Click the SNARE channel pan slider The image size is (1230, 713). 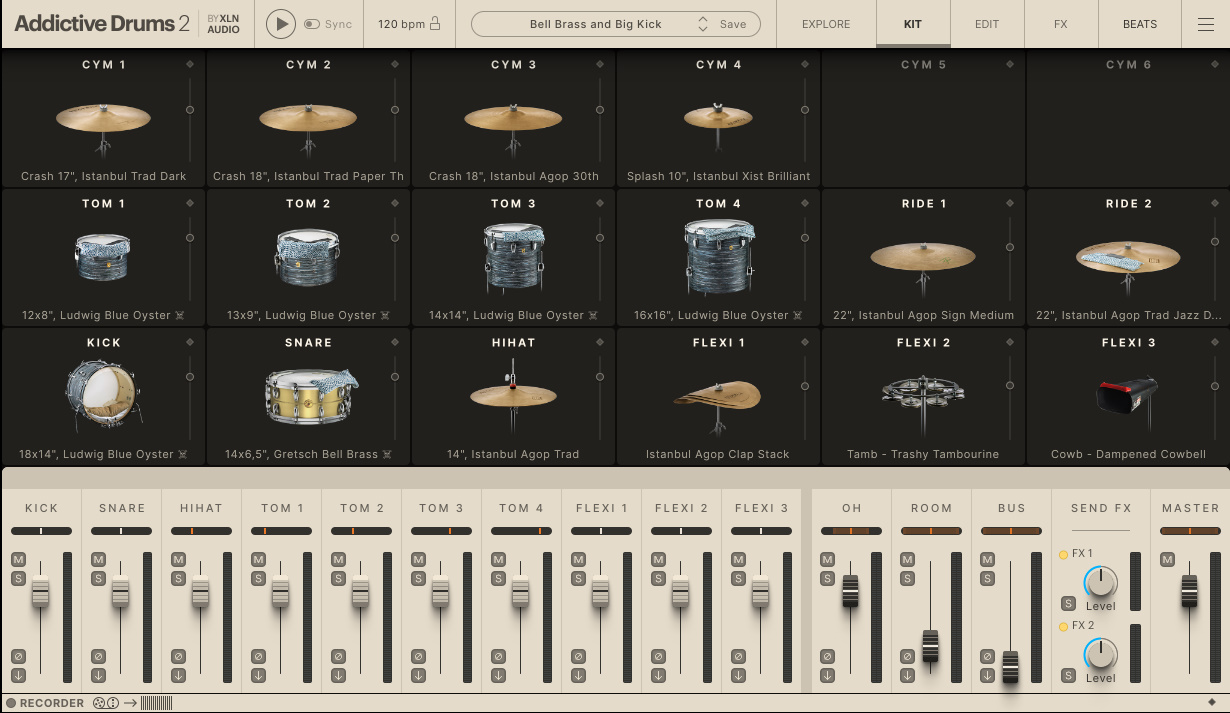point(121,531)
